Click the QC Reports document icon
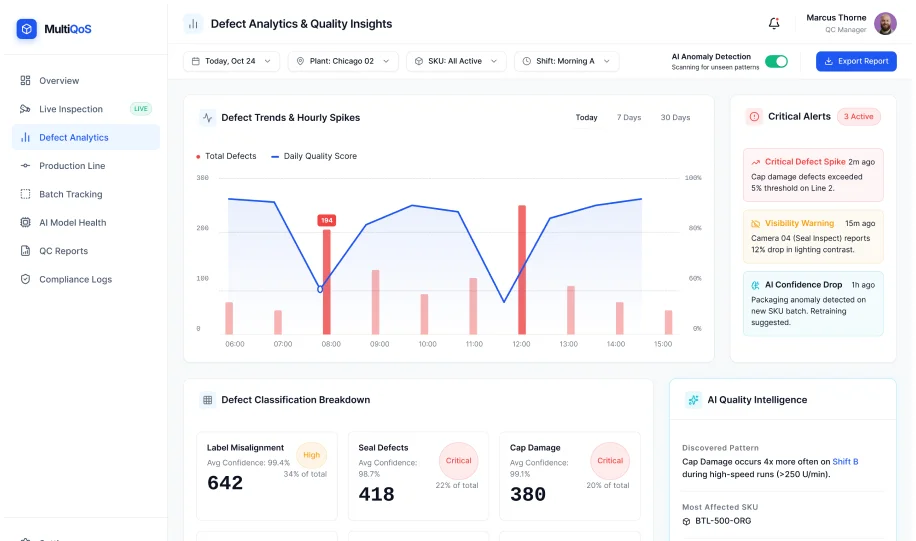Viewport: 916px width, 541px height. pos(25,251)
